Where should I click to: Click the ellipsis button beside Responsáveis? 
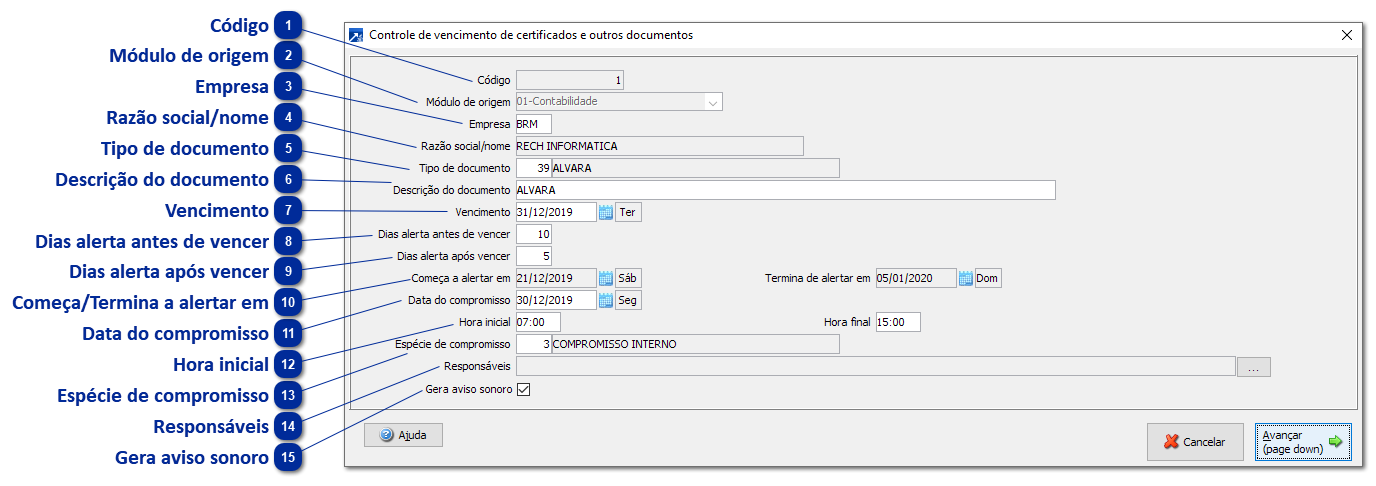(x=1253, y=367)
